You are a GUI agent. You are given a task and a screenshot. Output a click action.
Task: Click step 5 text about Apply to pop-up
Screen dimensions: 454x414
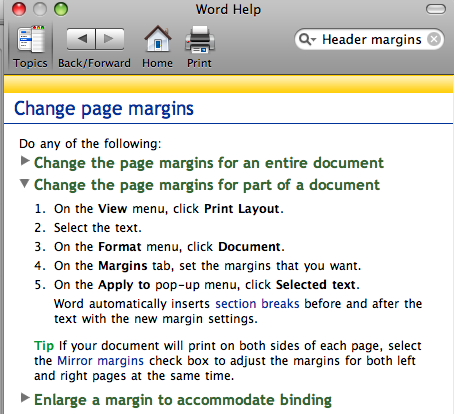pyautogui.click(x=207, y=285)
